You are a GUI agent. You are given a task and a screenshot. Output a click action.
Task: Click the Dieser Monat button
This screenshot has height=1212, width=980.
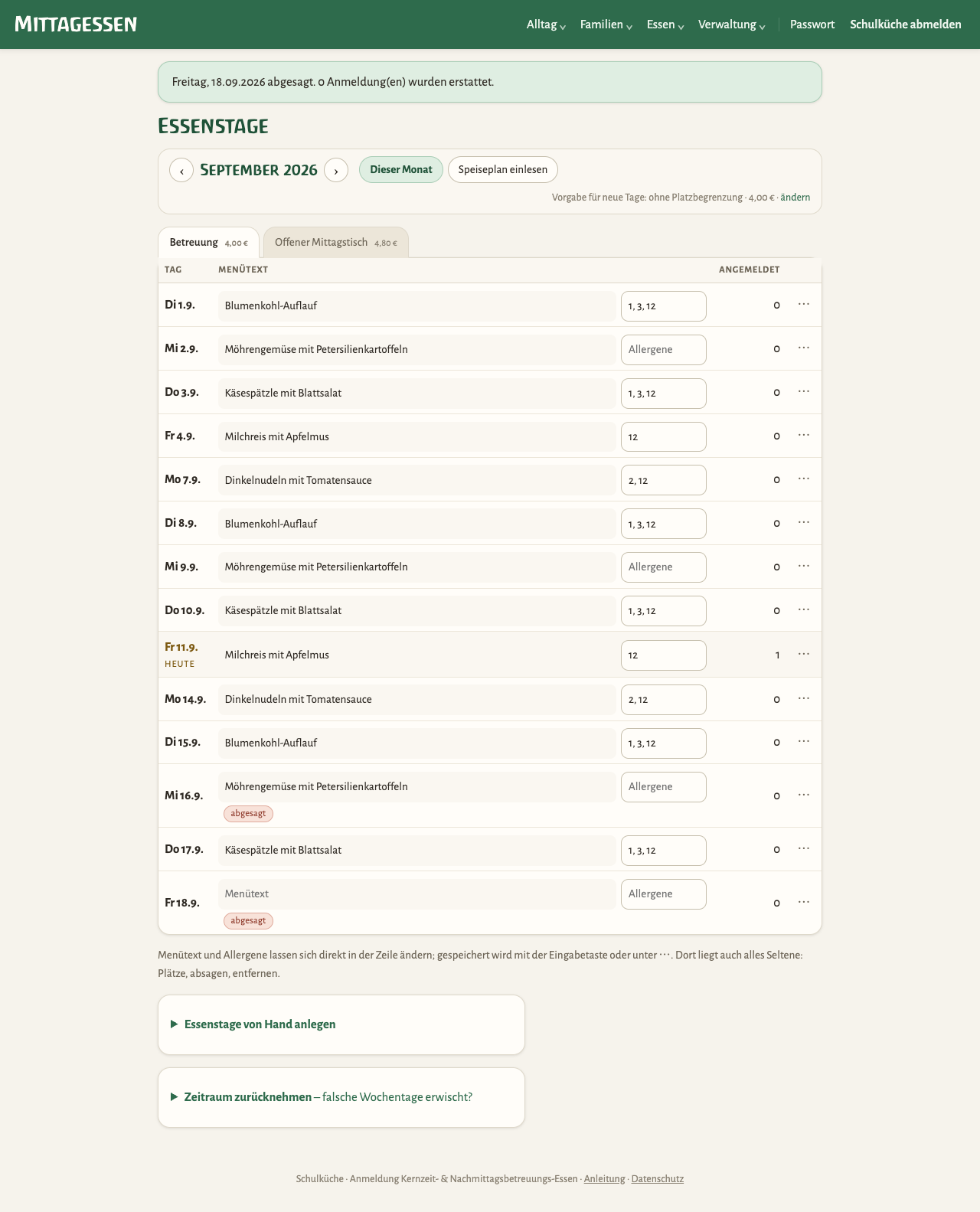tap(401, 170)
